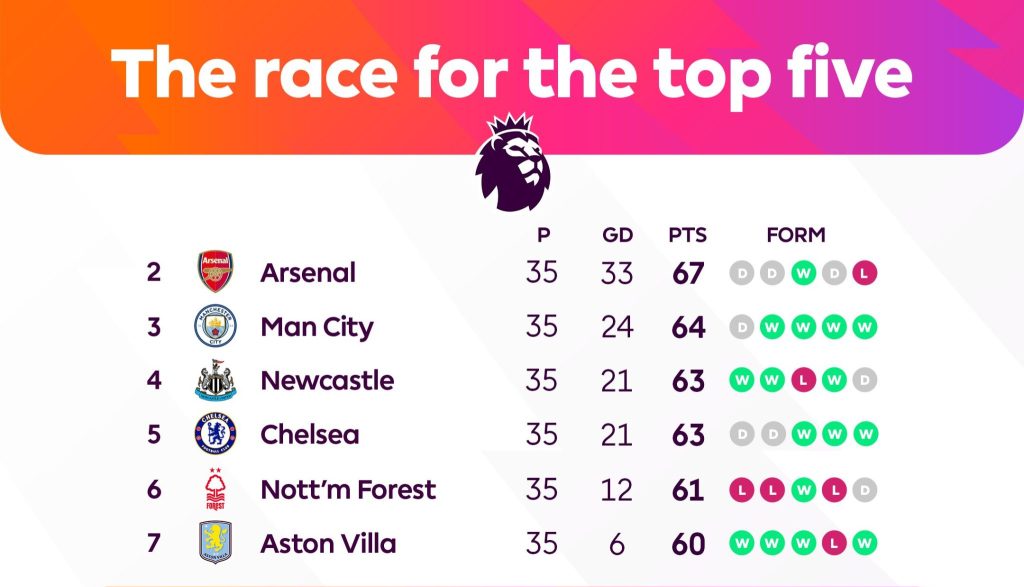The width and height of the screenshot is (1024, 587).
Task: Click the FORM column header
Action: (796, 236)
